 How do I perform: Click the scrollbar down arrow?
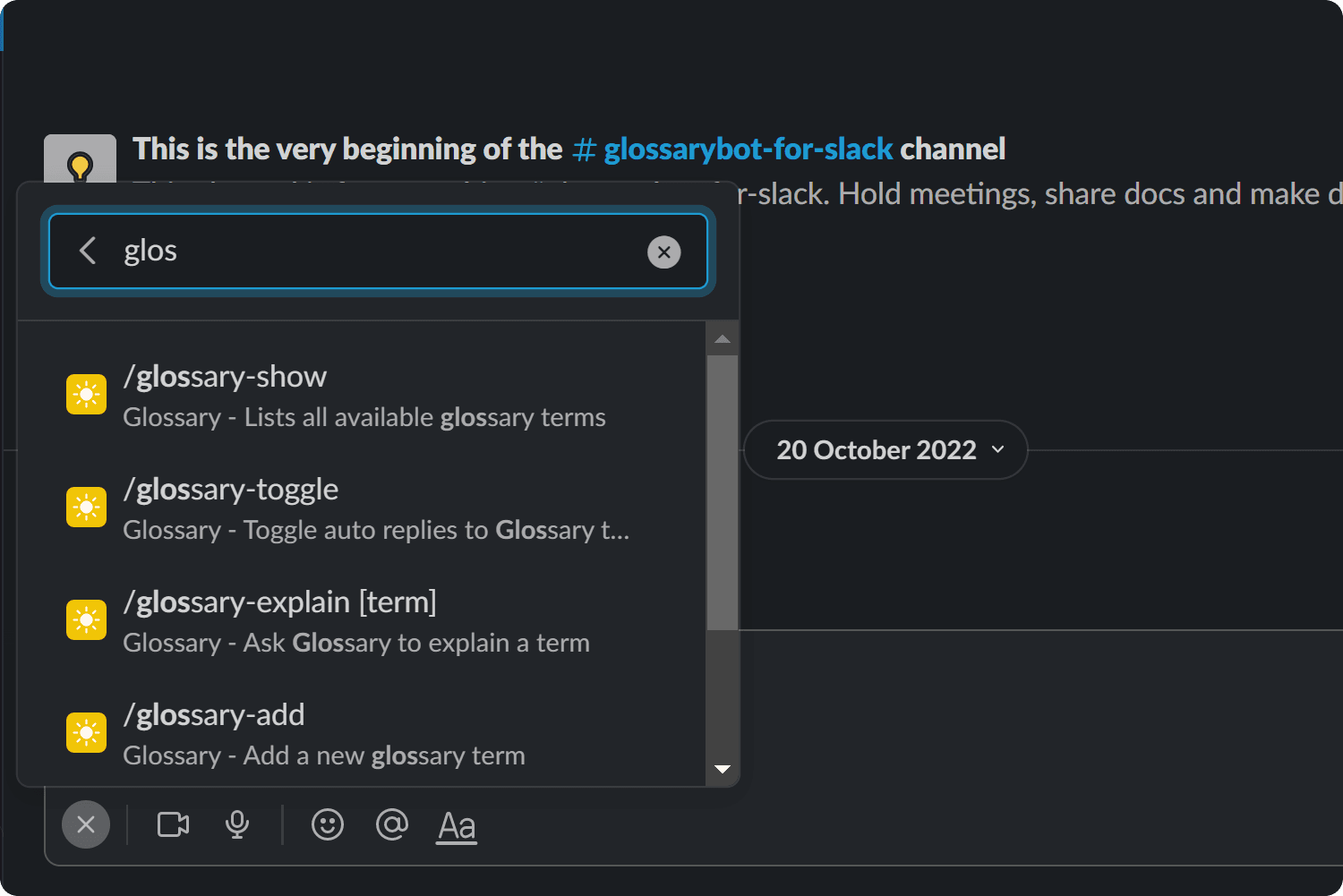tap(723, 769)
